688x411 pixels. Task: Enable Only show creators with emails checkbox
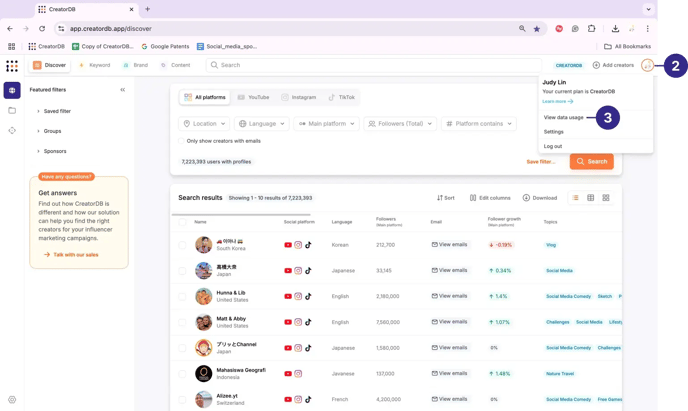(181, 141)
